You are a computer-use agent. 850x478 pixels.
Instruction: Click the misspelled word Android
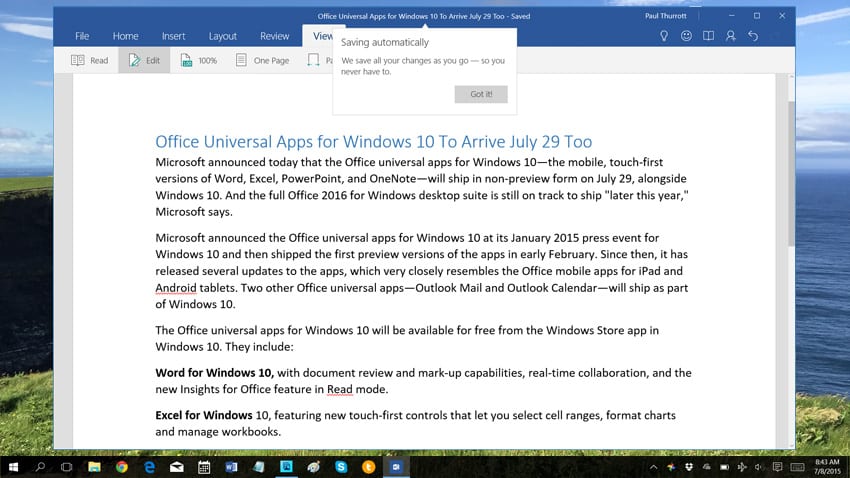pos(176,288)
